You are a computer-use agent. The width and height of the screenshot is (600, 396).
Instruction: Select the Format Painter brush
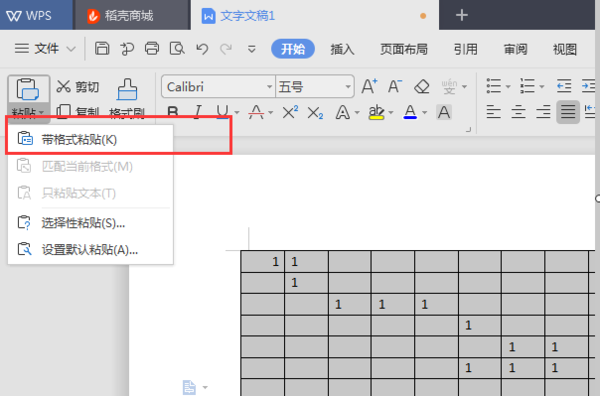tap(127, 90)
